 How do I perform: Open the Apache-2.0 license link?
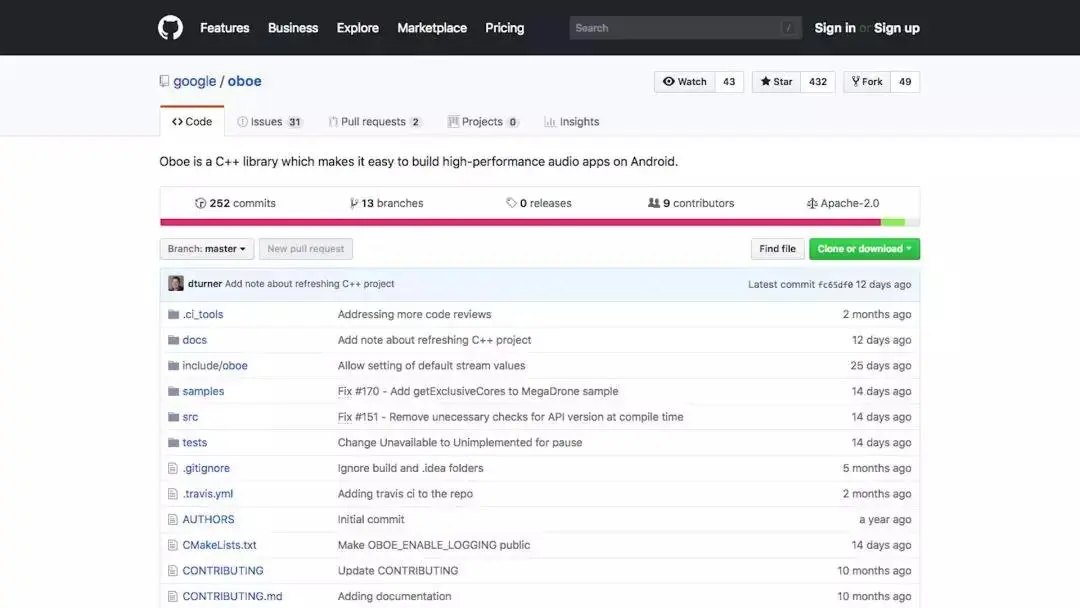[843, 203]
